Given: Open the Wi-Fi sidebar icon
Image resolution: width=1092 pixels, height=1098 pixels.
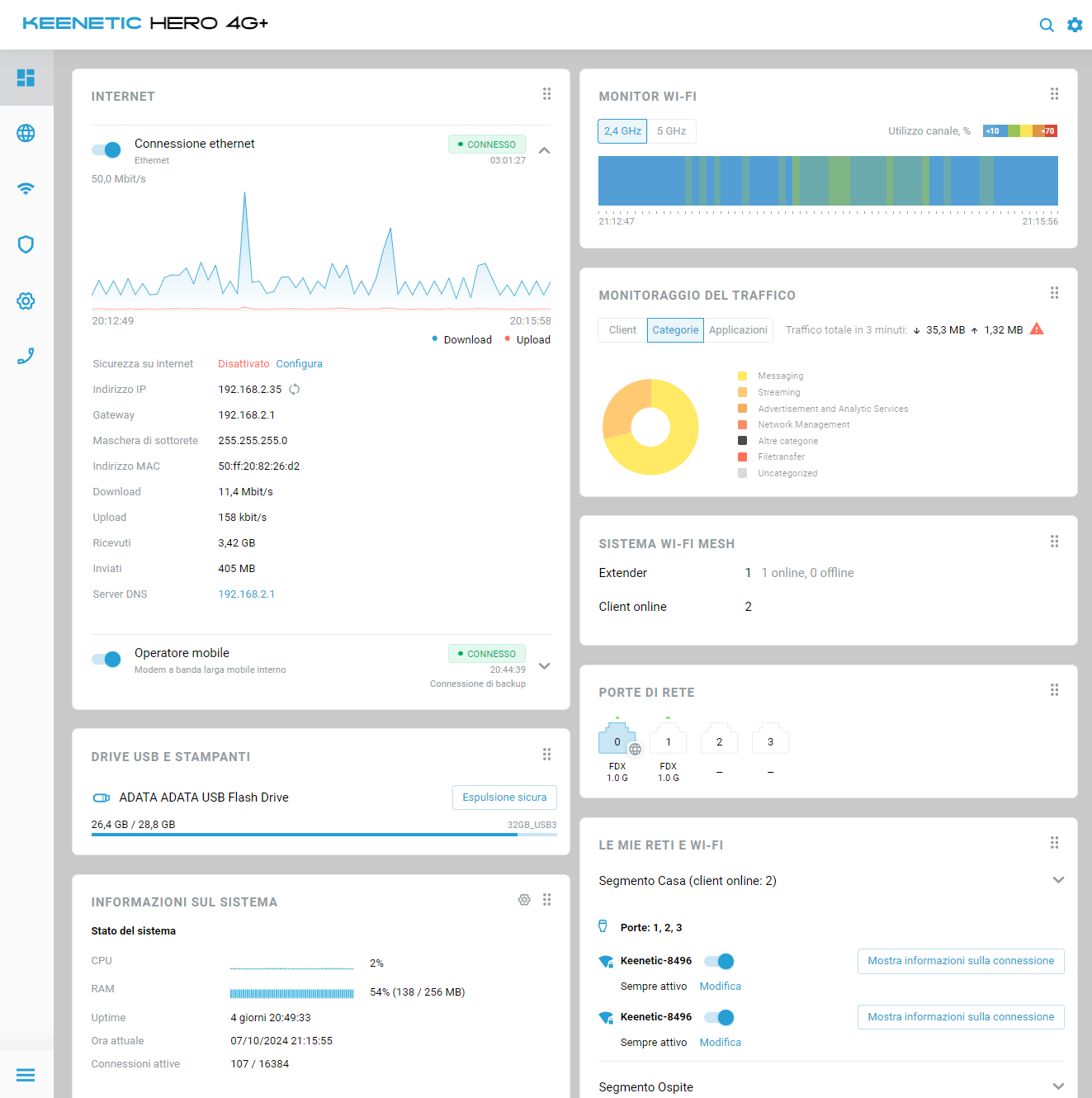Looking at the screenshot, I should [x=26, y=188].
